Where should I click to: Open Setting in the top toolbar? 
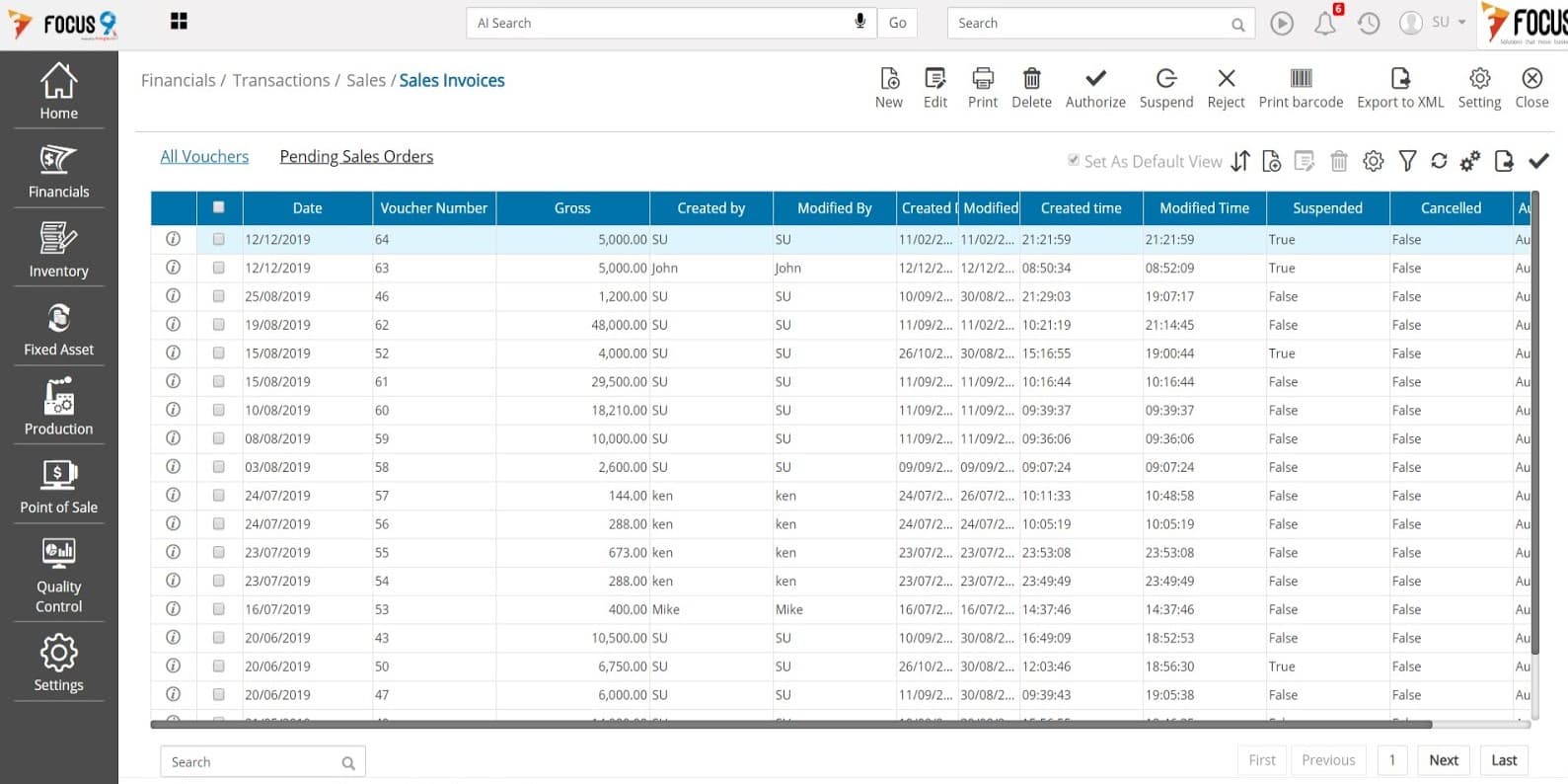click(1479, 88)
